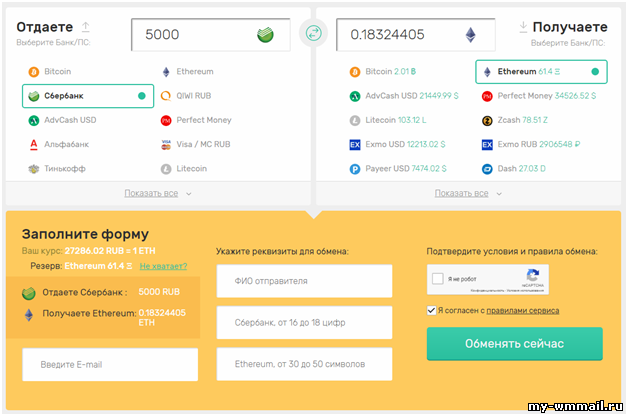
Task: Click the Exmo RUB icon
Action: (x=487, y=145)
